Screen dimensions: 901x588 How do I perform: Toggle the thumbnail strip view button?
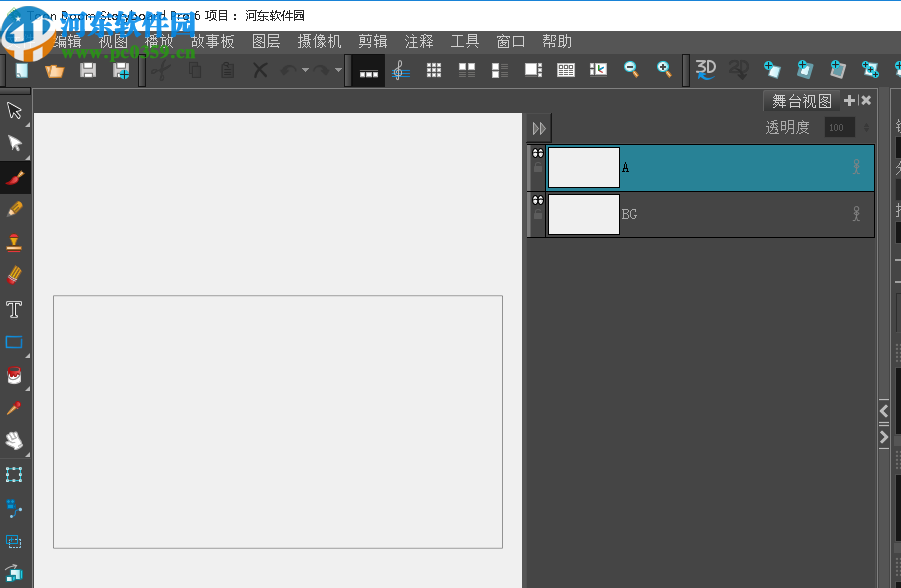[x=367, y=70]
